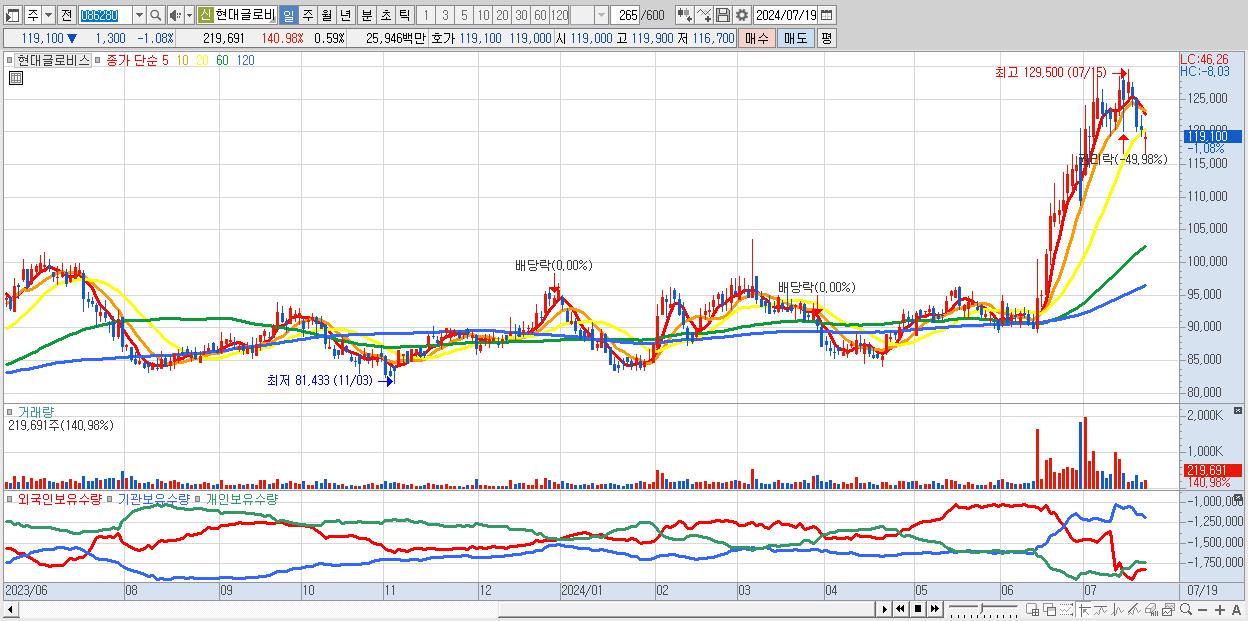Select the 틱 tick chart period

[x=404, y=16]
